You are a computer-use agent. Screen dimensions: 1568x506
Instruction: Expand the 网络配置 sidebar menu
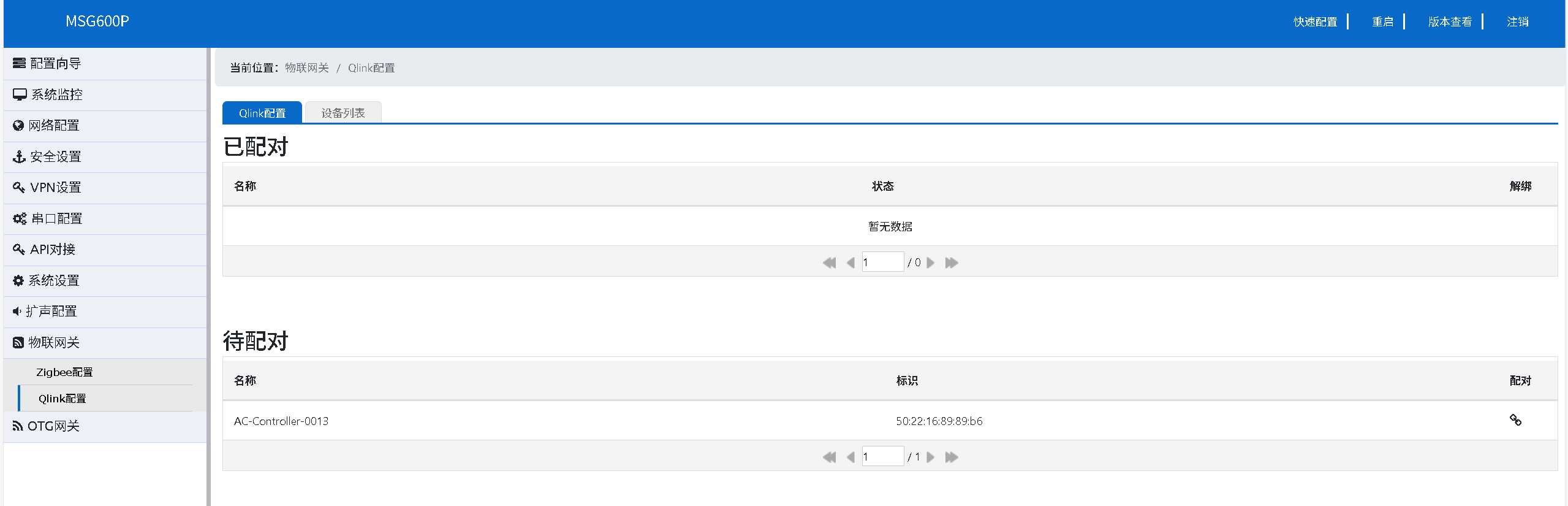pos(54,126)
